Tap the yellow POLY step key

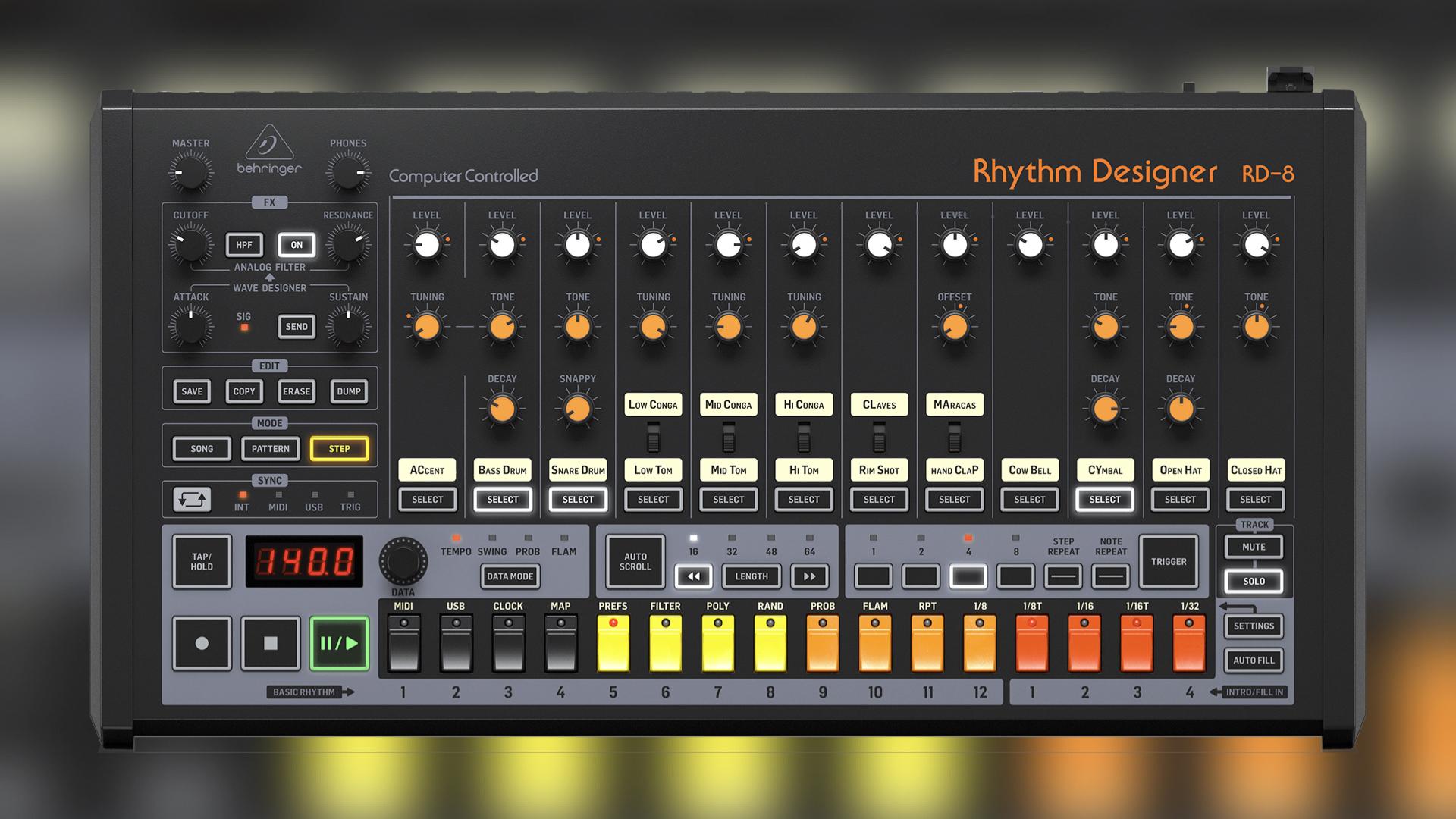[x=717, y=644]
